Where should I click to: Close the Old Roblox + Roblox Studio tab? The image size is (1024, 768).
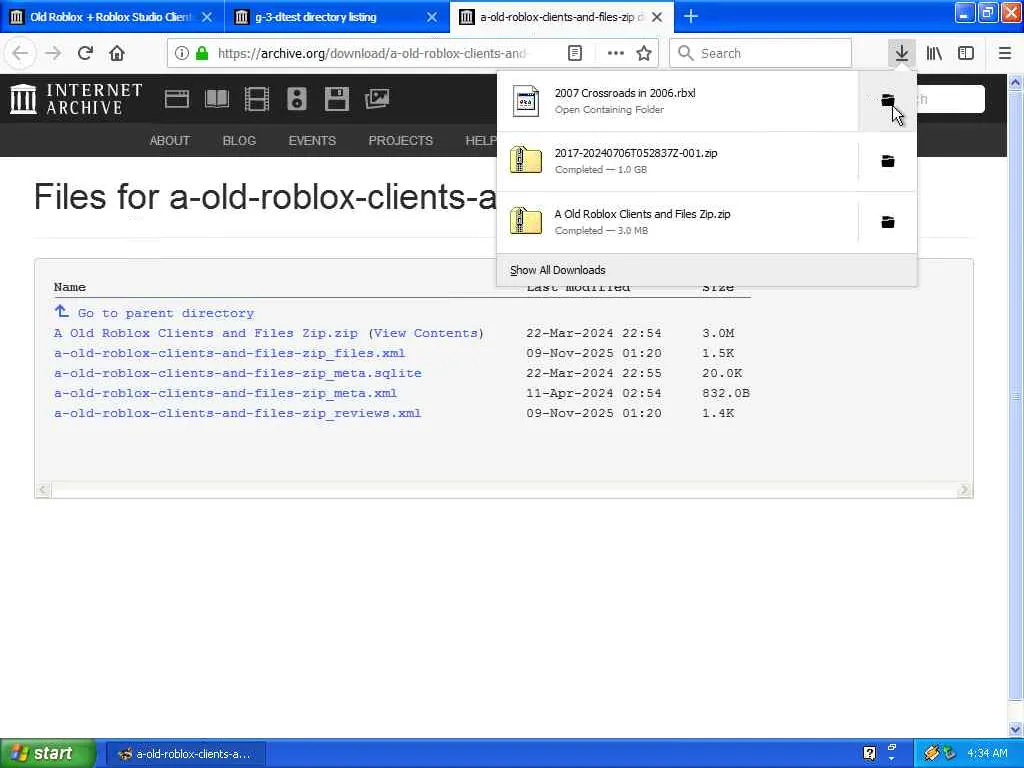[x=207, y=17]
